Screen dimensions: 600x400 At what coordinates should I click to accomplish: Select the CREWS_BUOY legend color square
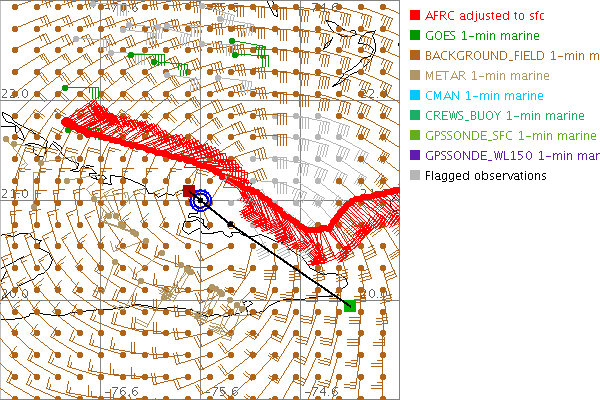pyautogui.click(x=415, y=116)
